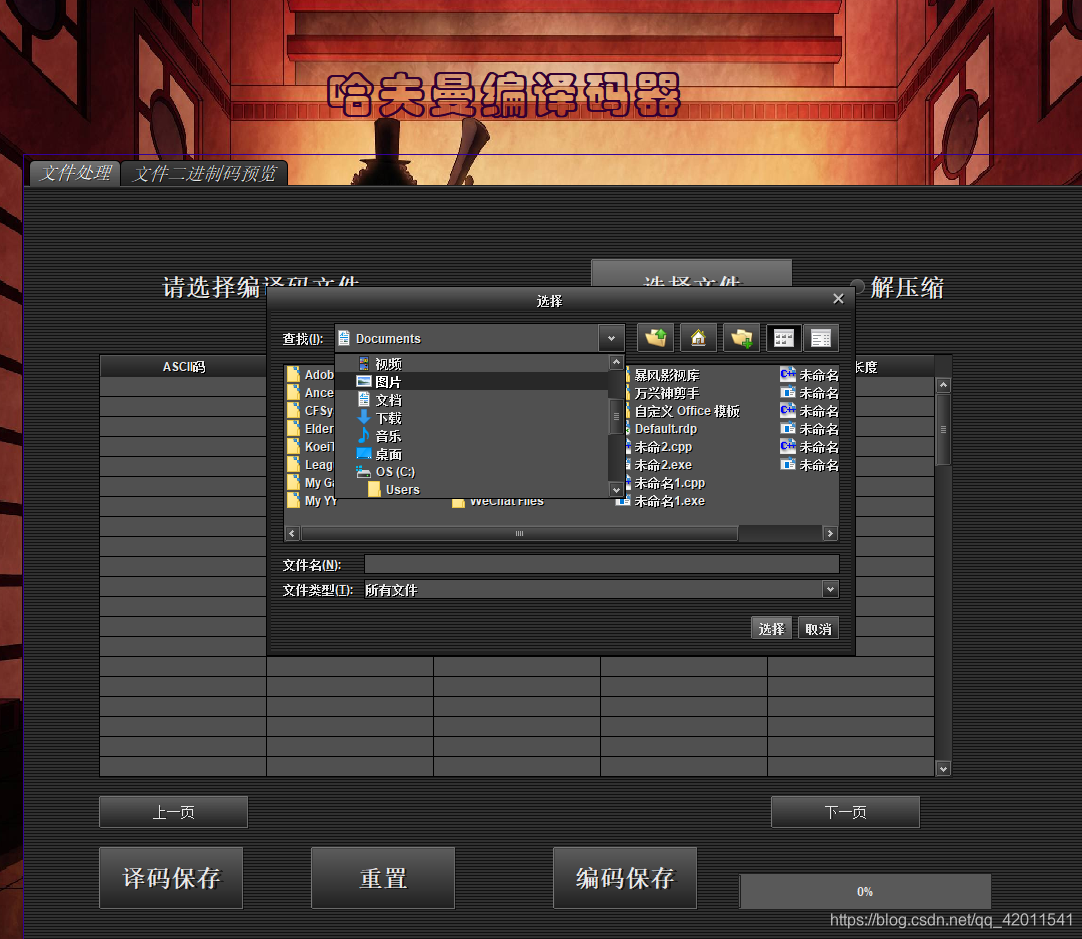Click the file list horizontal scrollbar thumb
Viewport: 1082px width, 939px height.
(520, 533)
